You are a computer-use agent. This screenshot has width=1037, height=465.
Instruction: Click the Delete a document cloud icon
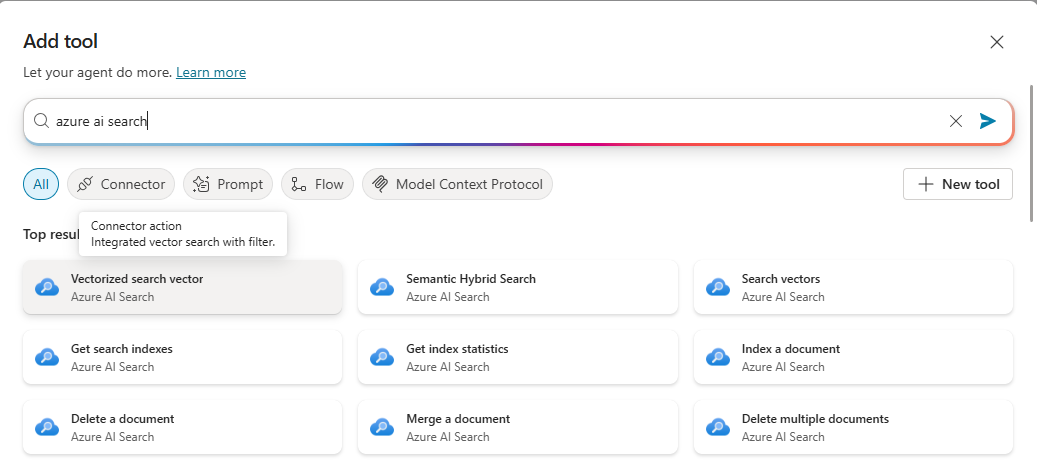tap(47, 428)
